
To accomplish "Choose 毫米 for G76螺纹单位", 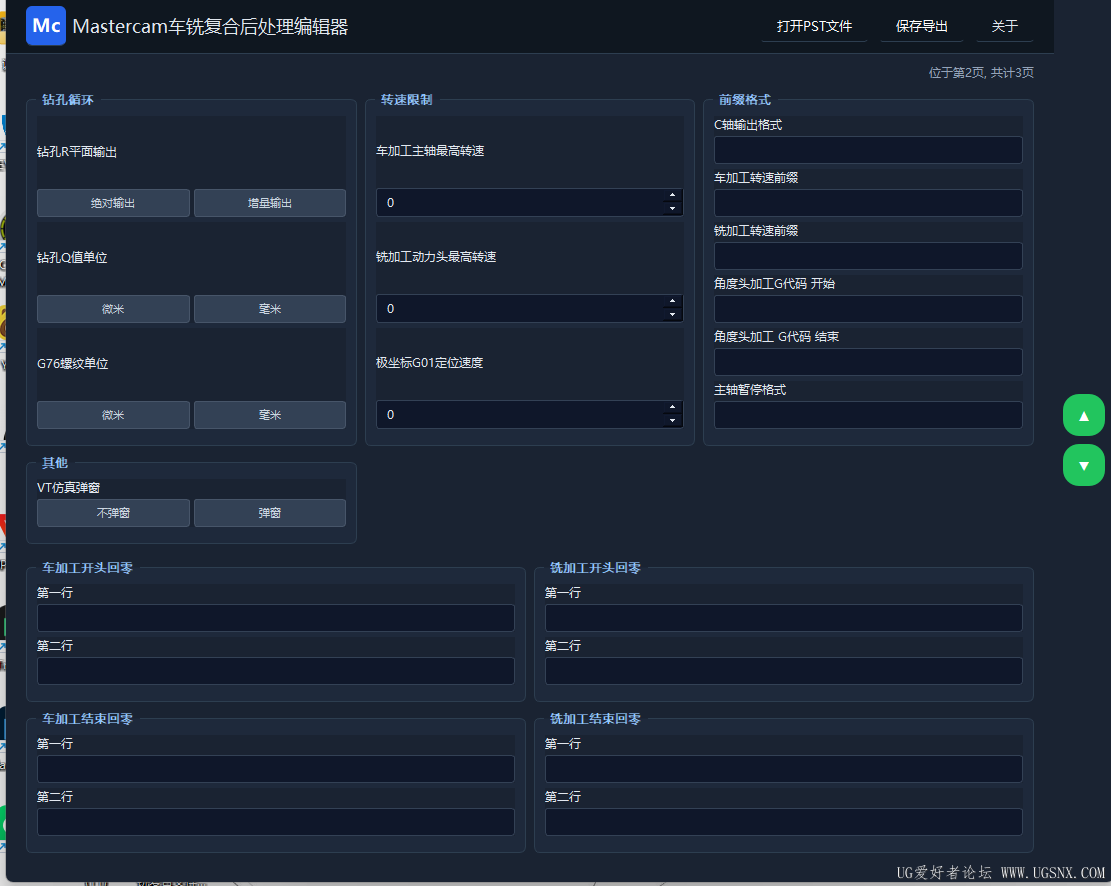I will point(270,415).
